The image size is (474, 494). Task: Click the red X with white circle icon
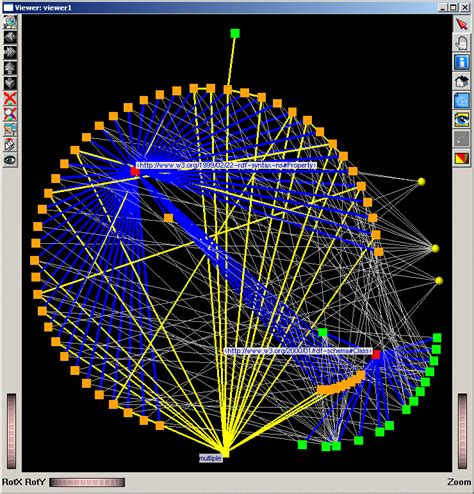[x=10, y=114]
